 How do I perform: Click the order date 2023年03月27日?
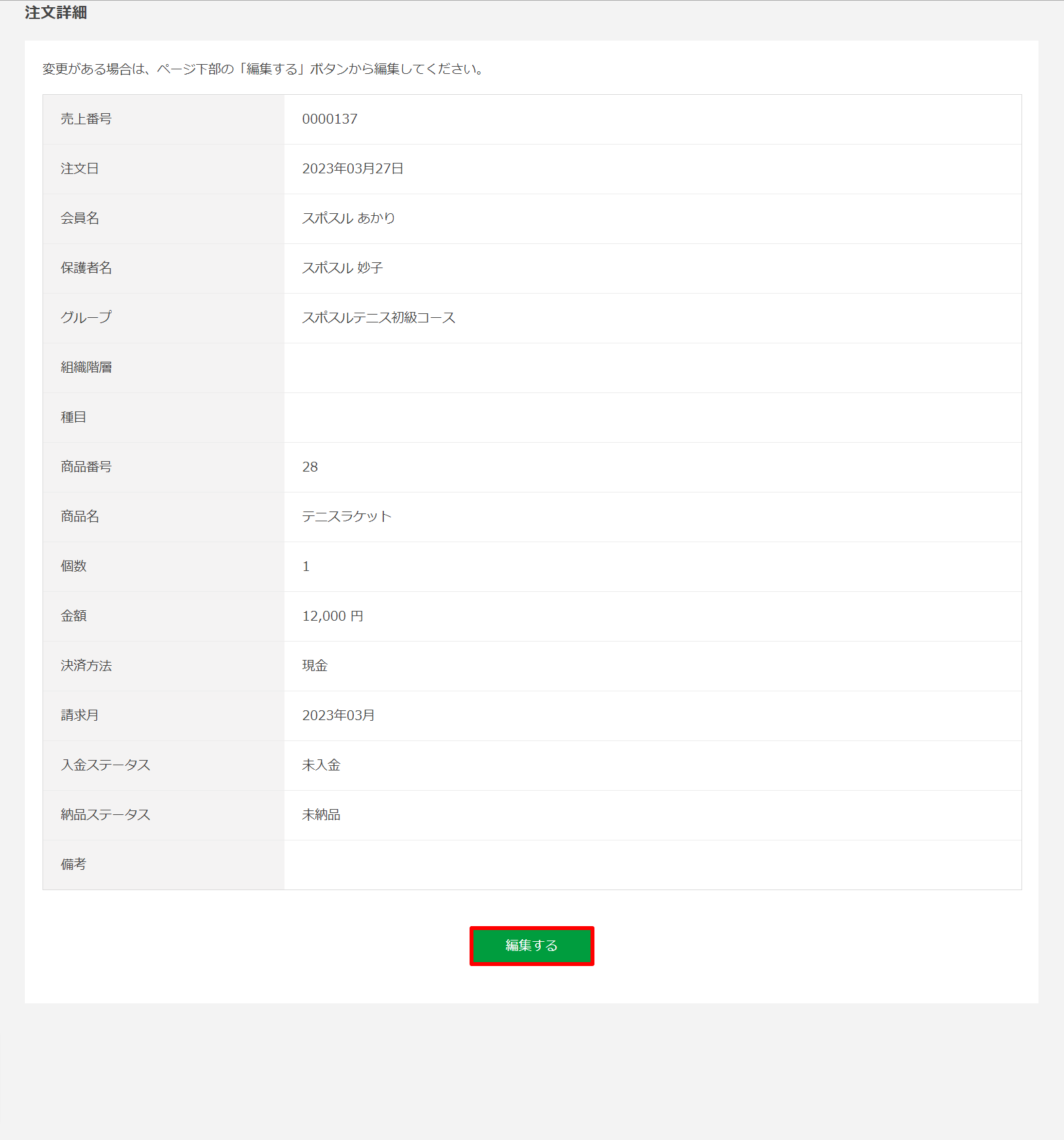click(x=352, y=169)
